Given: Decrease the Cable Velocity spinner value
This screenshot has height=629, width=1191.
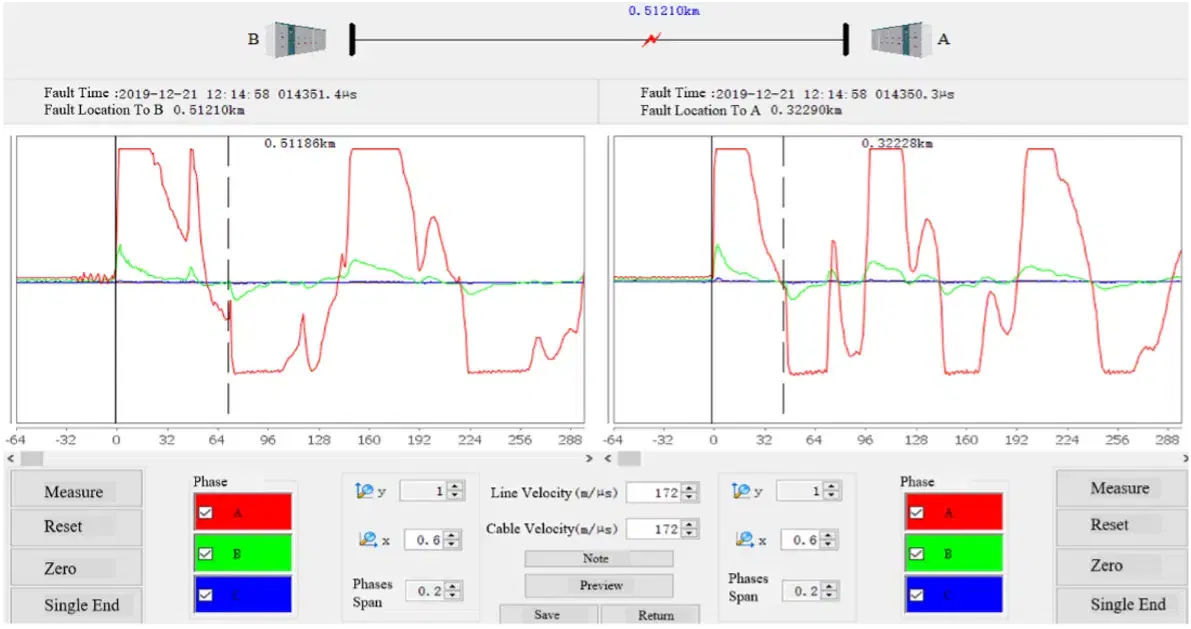Looking at the screenshot, I should click(689, 533).
